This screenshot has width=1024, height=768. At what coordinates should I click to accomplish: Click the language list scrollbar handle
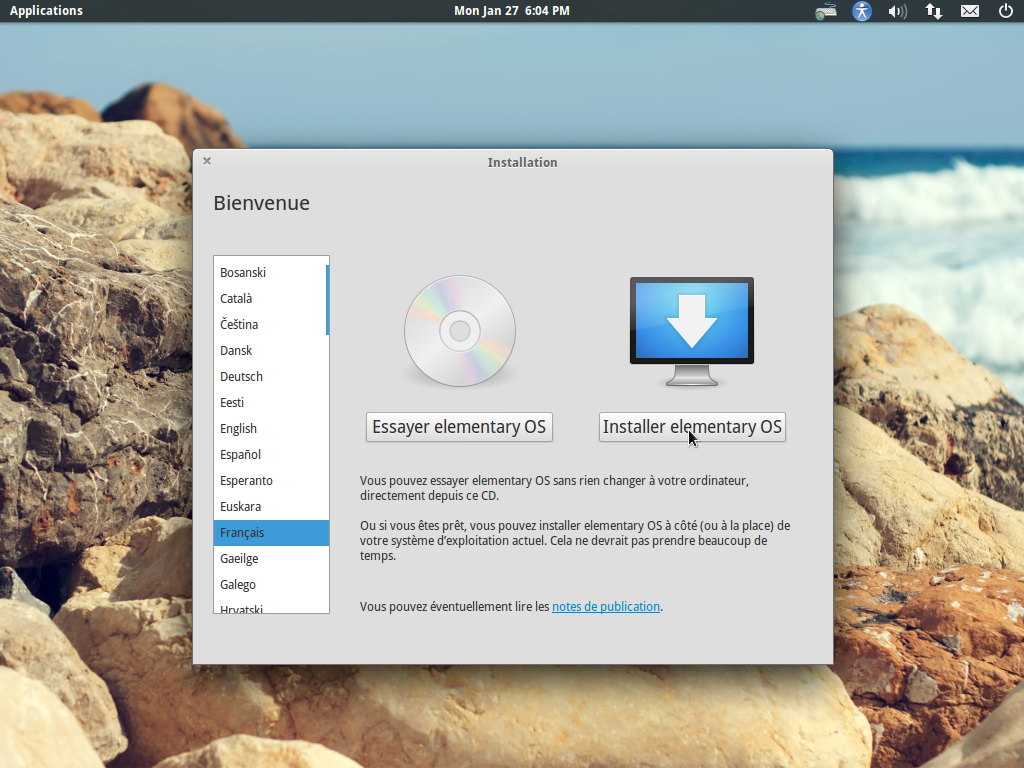coord(327,300)
